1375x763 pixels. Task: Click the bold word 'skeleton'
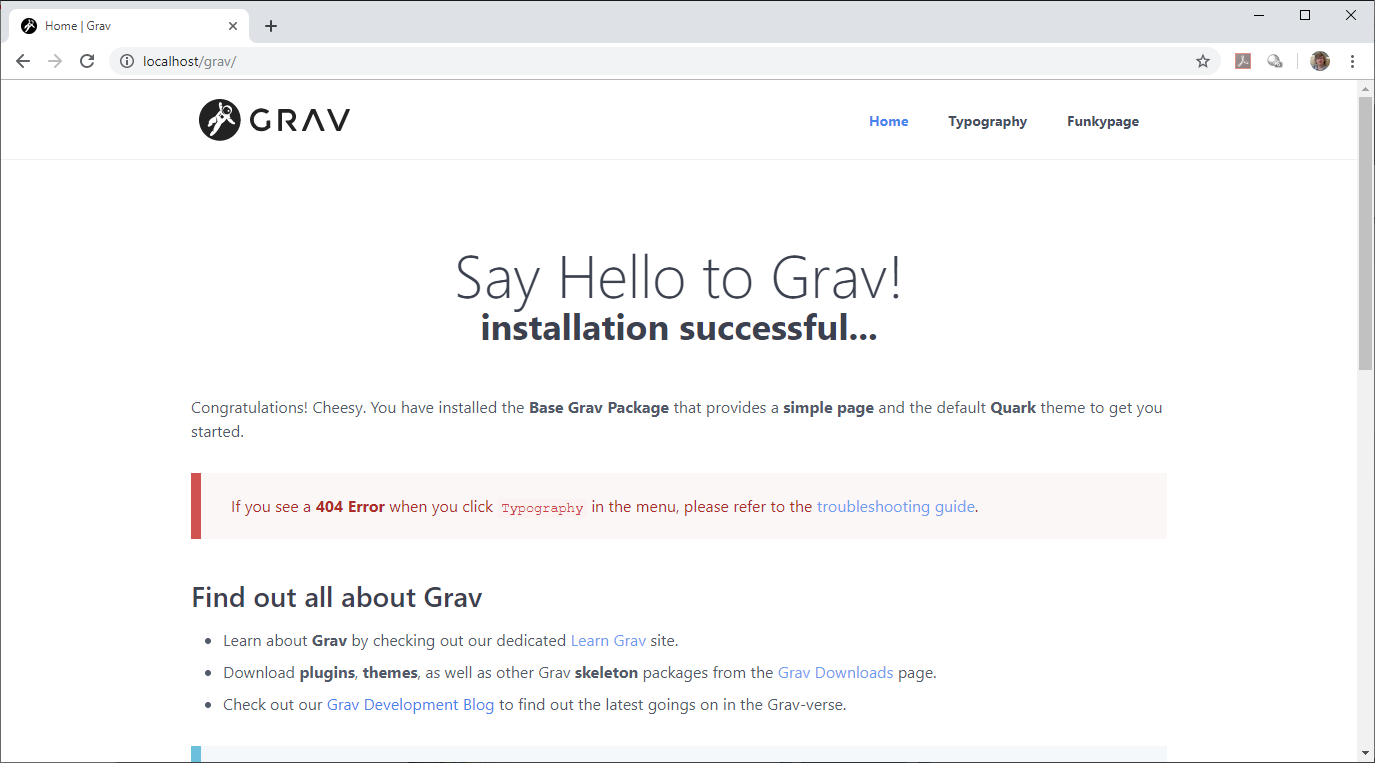606,672
